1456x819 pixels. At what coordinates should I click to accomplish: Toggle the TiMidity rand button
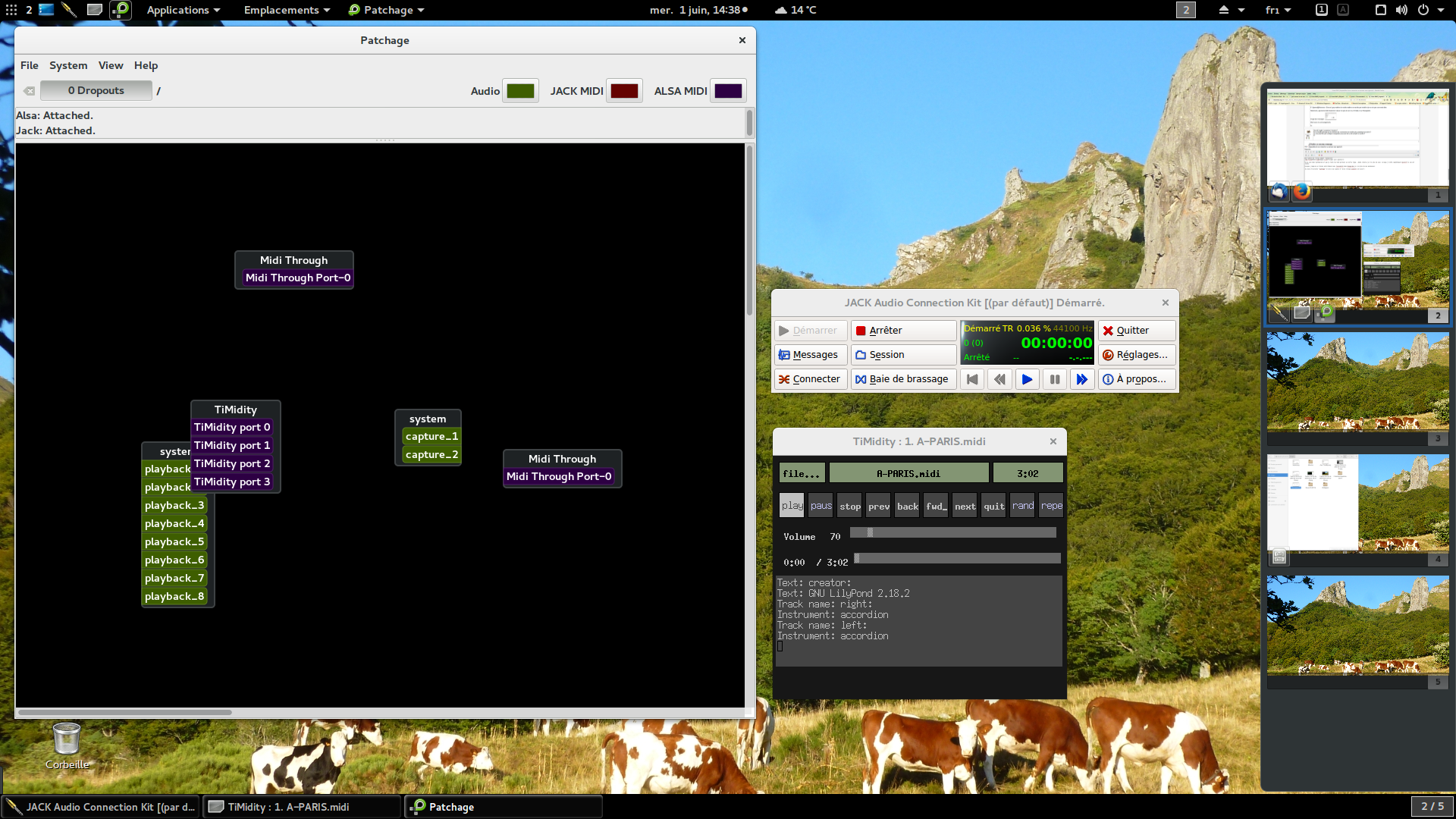1022,506
